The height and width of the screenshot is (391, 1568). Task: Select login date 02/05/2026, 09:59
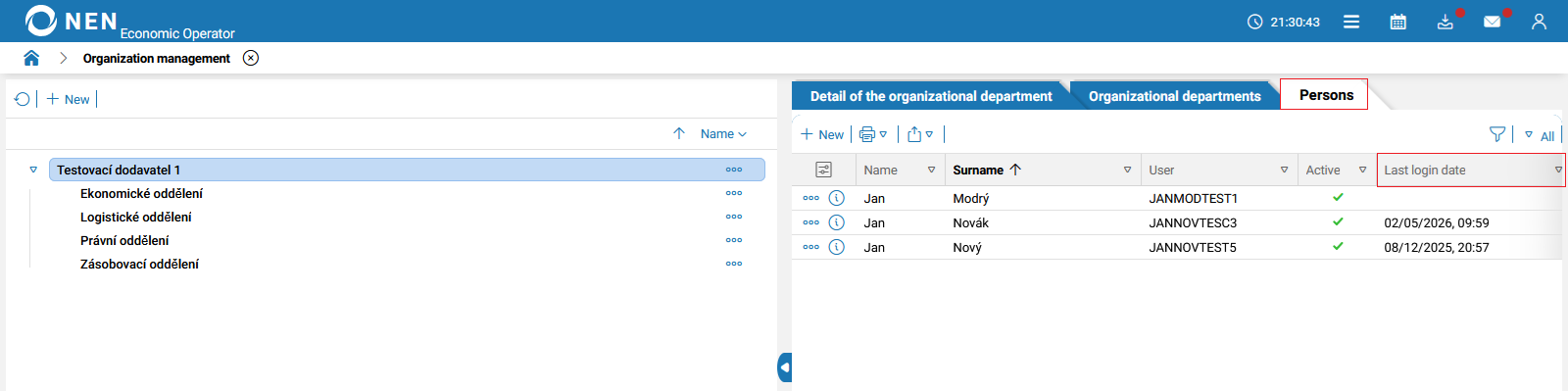coord(1436,222)
